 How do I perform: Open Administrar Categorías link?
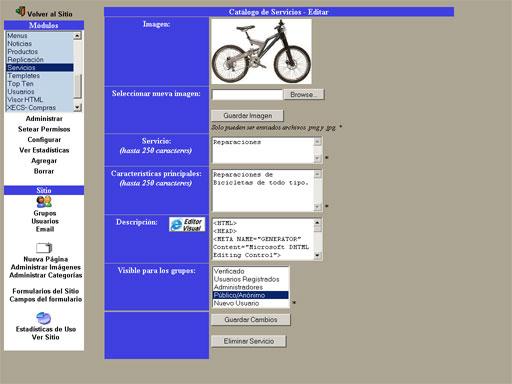[x=46, y=275]
